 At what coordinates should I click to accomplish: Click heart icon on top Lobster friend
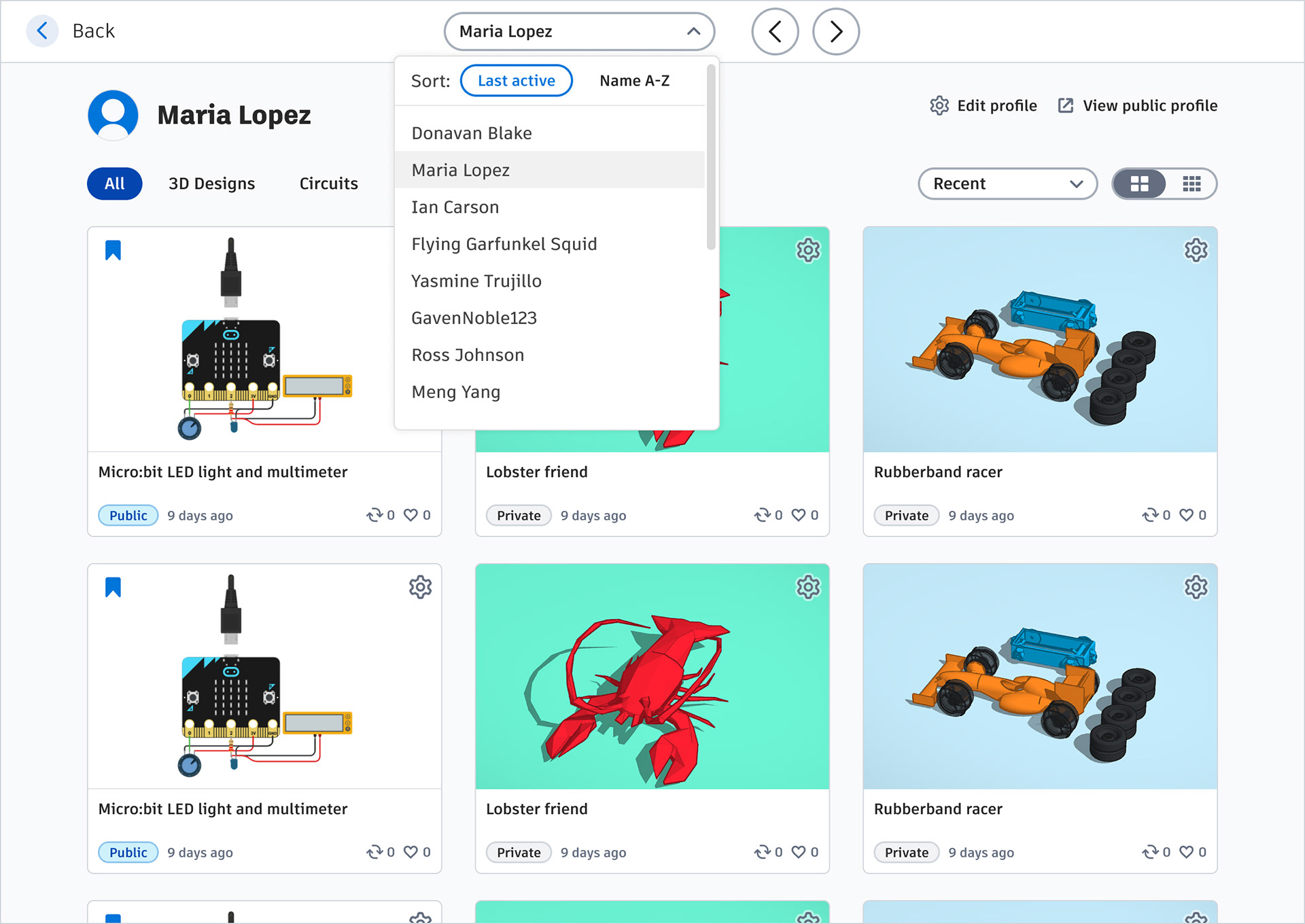[x=799, y=515]
